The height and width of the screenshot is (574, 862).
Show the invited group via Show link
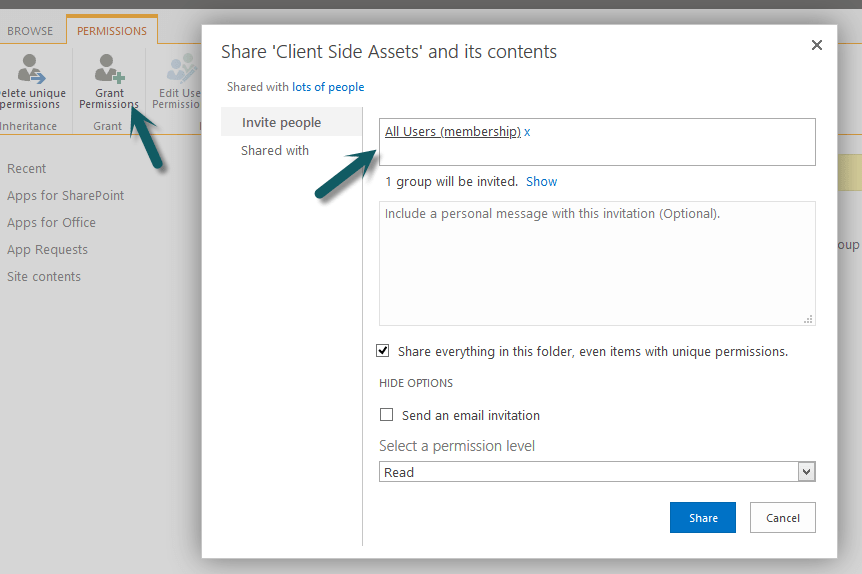click(x=541, y=181)
